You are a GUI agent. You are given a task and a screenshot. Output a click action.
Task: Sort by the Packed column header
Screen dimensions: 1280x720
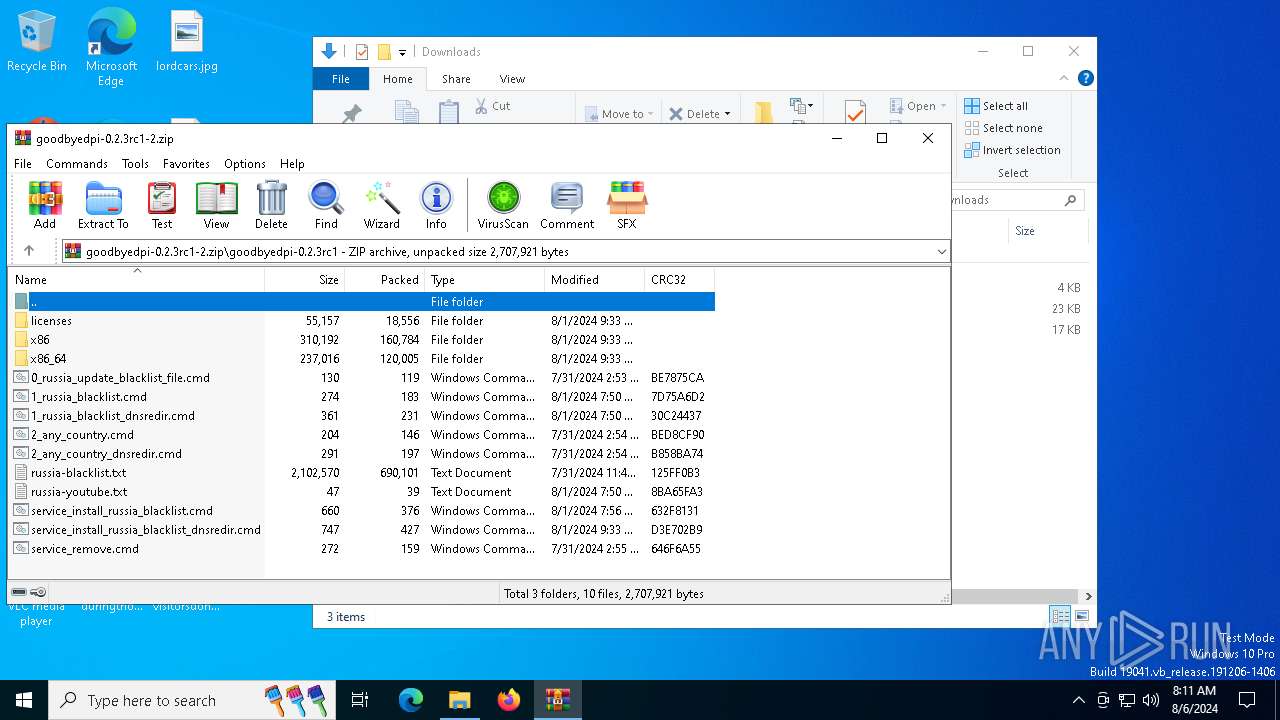[x=385, y=280]
